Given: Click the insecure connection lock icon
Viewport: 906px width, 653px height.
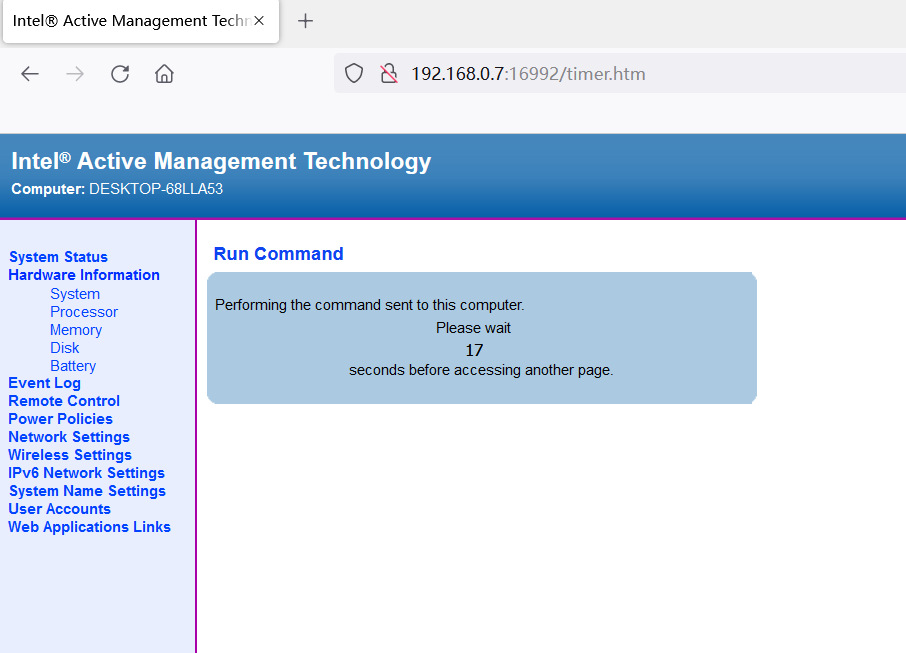Looking at the screenshot, I should pos(388,73).
